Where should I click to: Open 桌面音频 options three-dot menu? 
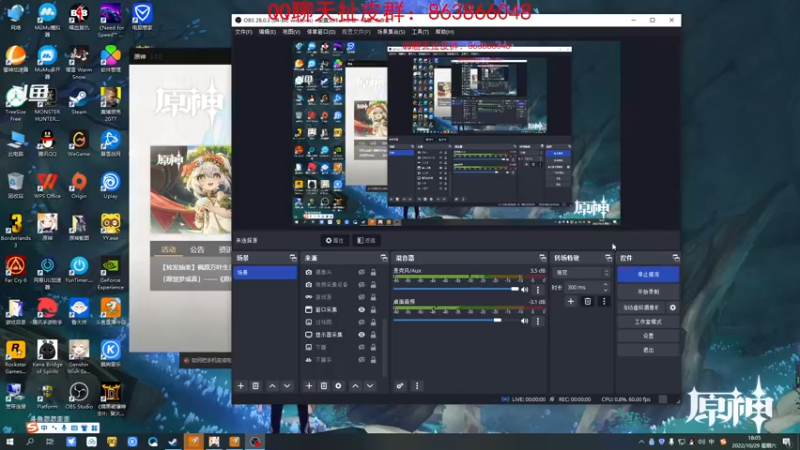tap(538, 321)
